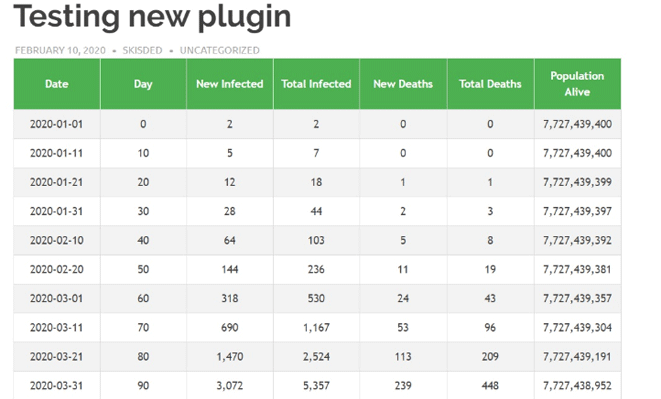Click the 7,727,438,952 population cell
This screenshot has height=399, width=661.
(578, 386)
